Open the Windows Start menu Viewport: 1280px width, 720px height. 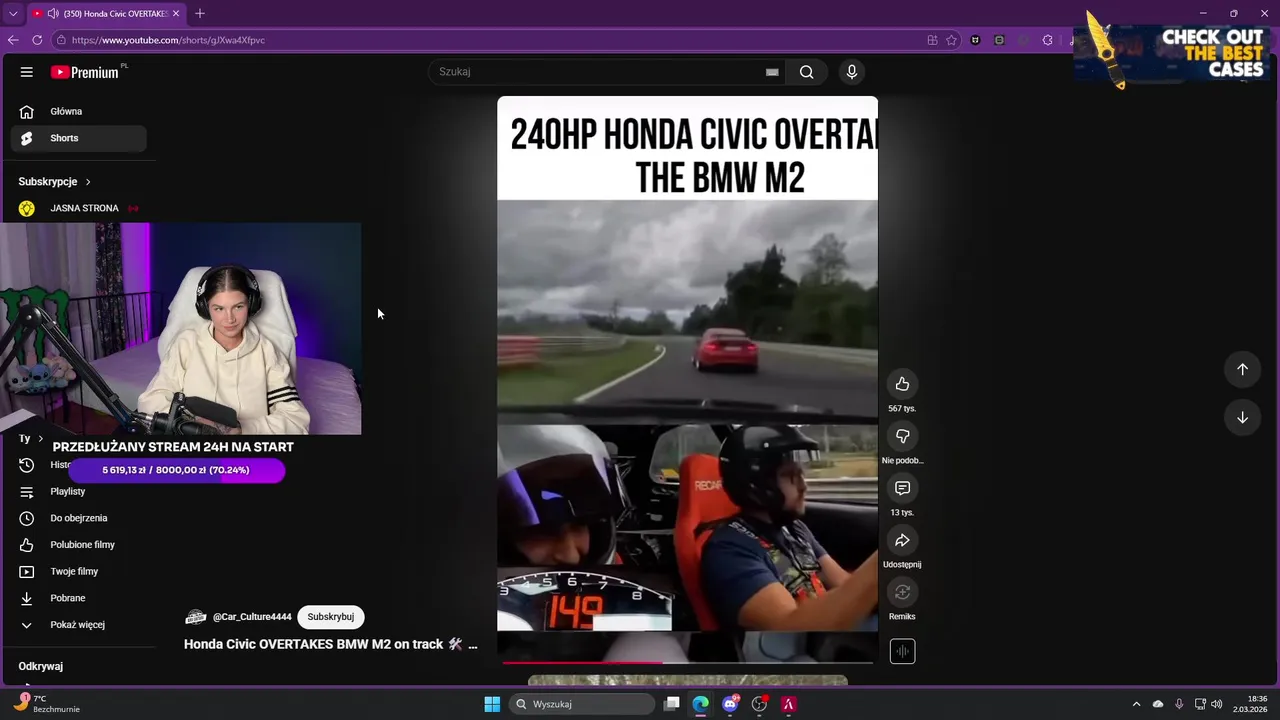point(492,704)
